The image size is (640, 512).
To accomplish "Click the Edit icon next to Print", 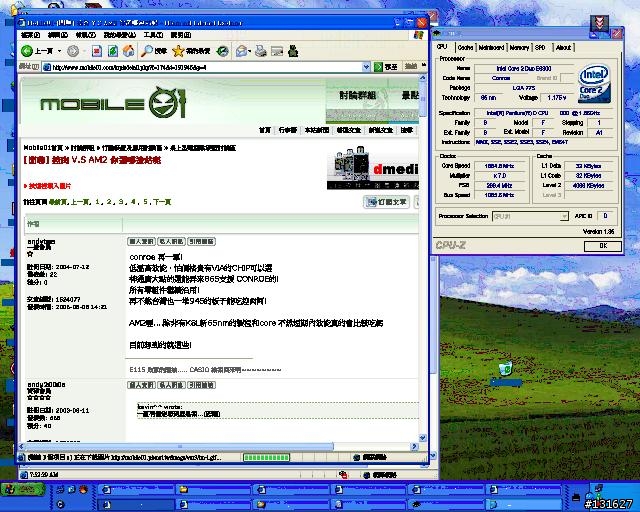I will pos(277,51).
